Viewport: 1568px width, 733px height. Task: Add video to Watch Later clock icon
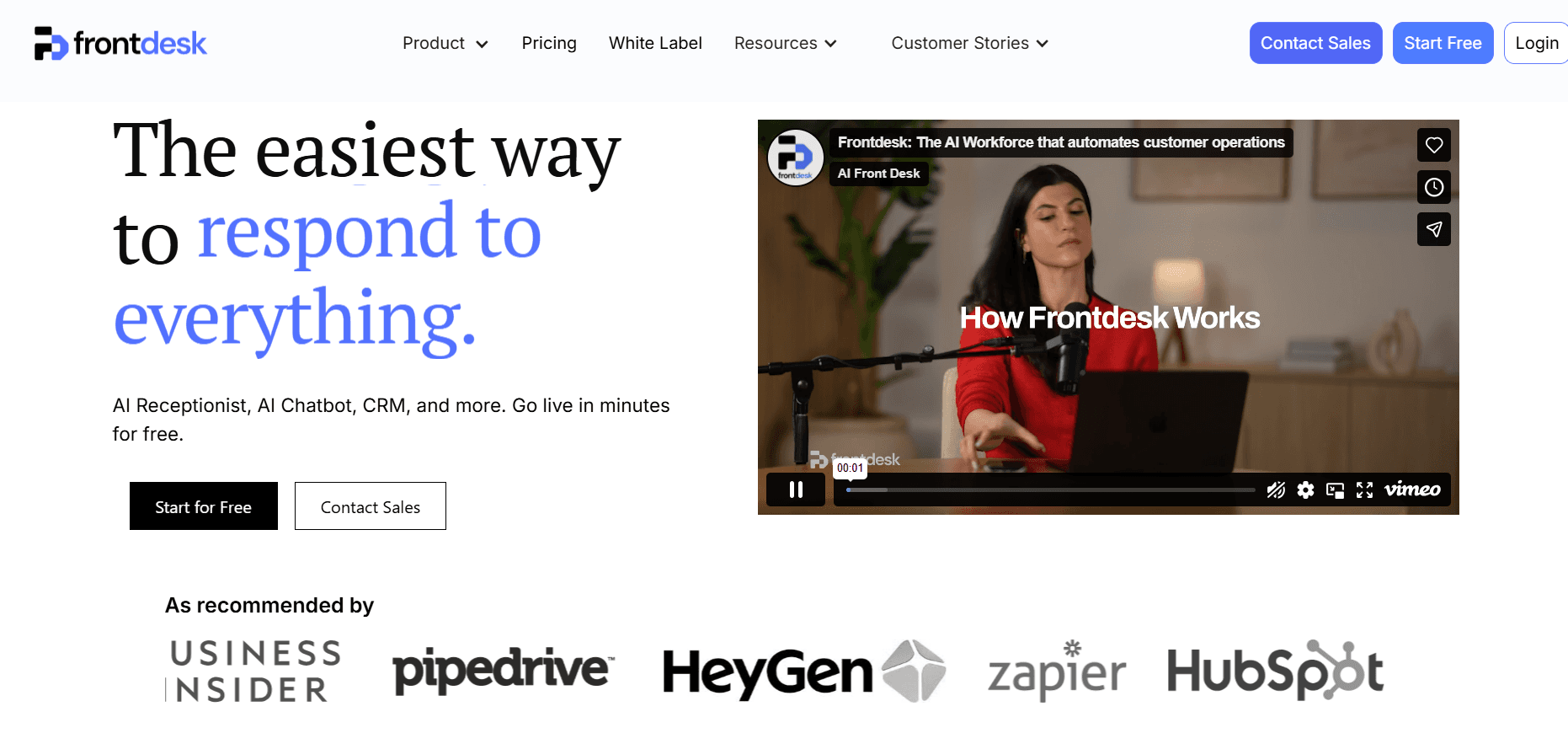[x=1433, y=187]
